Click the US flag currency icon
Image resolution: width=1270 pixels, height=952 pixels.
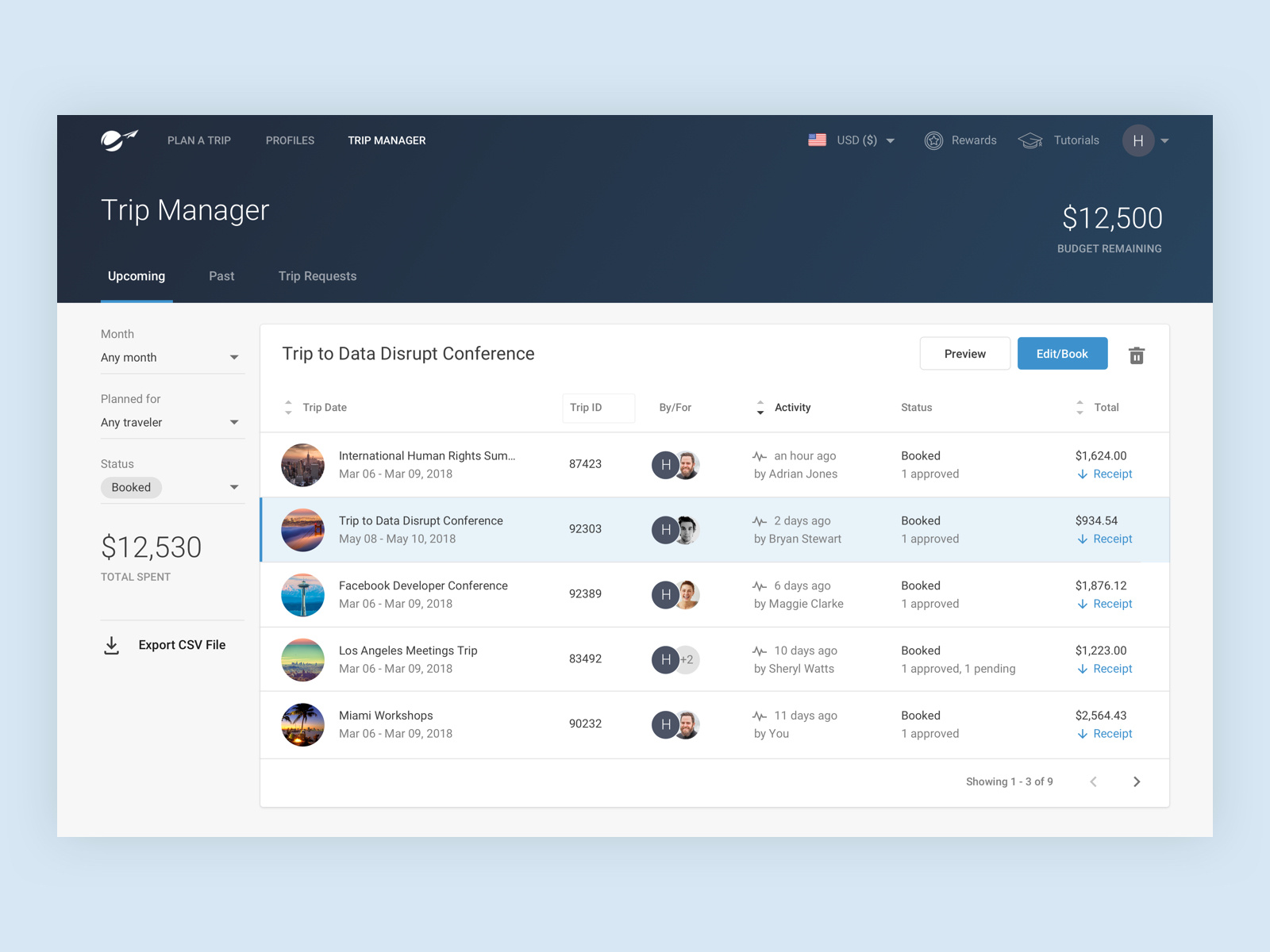(817, 140)
